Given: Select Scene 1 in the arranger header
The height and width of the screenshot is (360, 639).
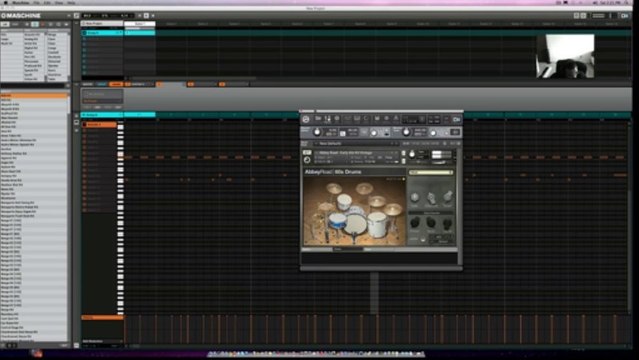Looking at the screenshot, I should pyautogui.click(x=139, y=24).
